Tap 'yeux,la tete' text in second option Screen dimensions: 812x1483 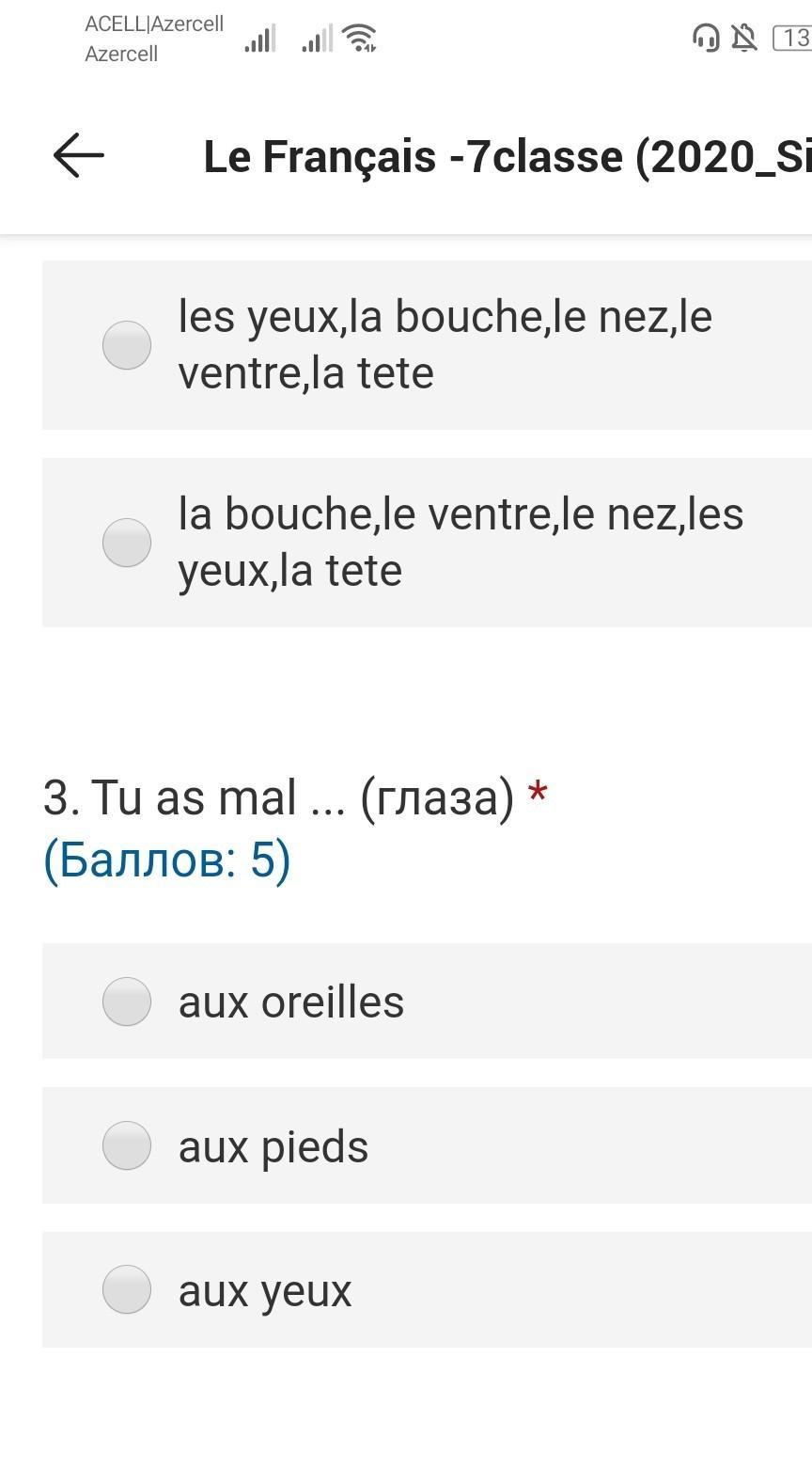289,571
